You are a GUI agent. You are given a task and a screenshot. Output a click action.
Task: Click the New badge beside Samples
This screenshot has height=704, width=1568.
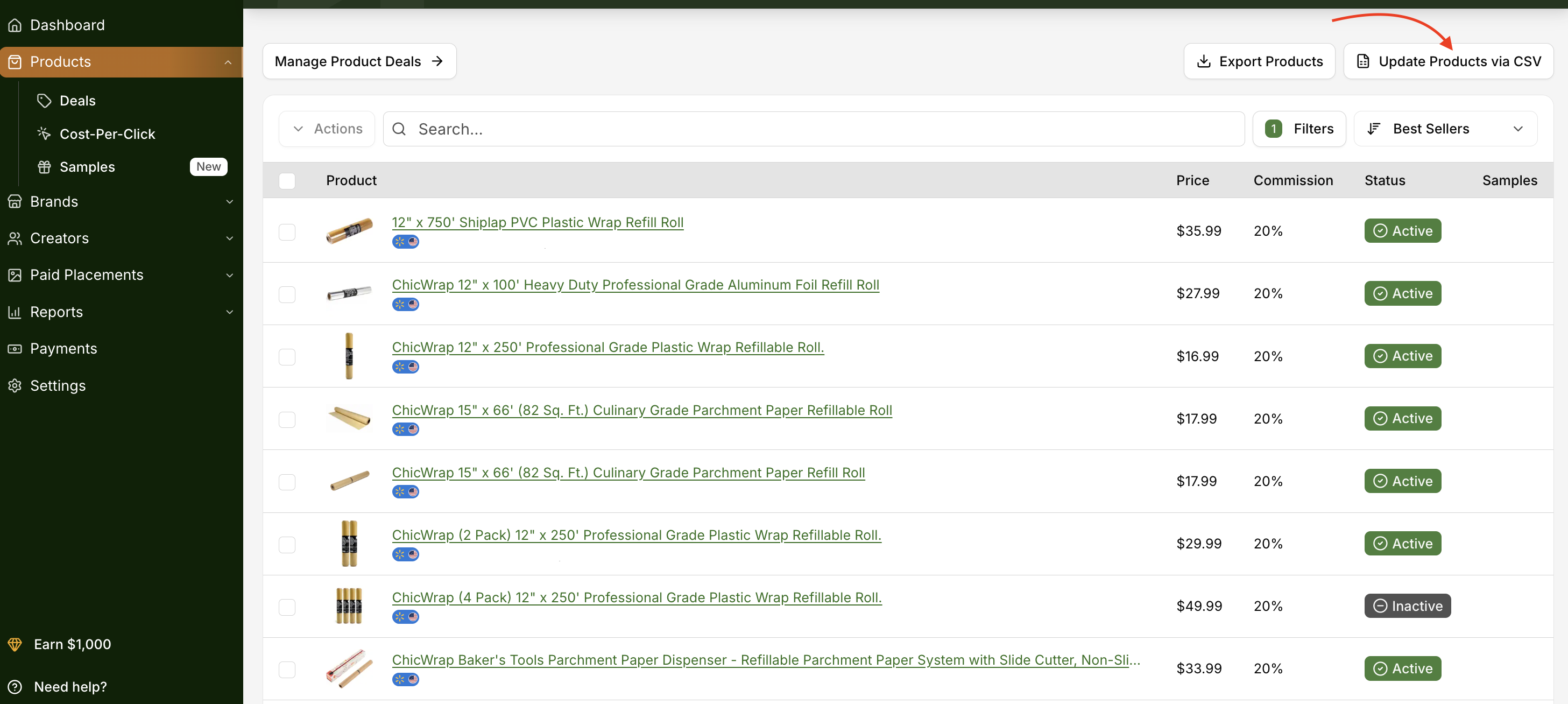(x=208, y=167)
